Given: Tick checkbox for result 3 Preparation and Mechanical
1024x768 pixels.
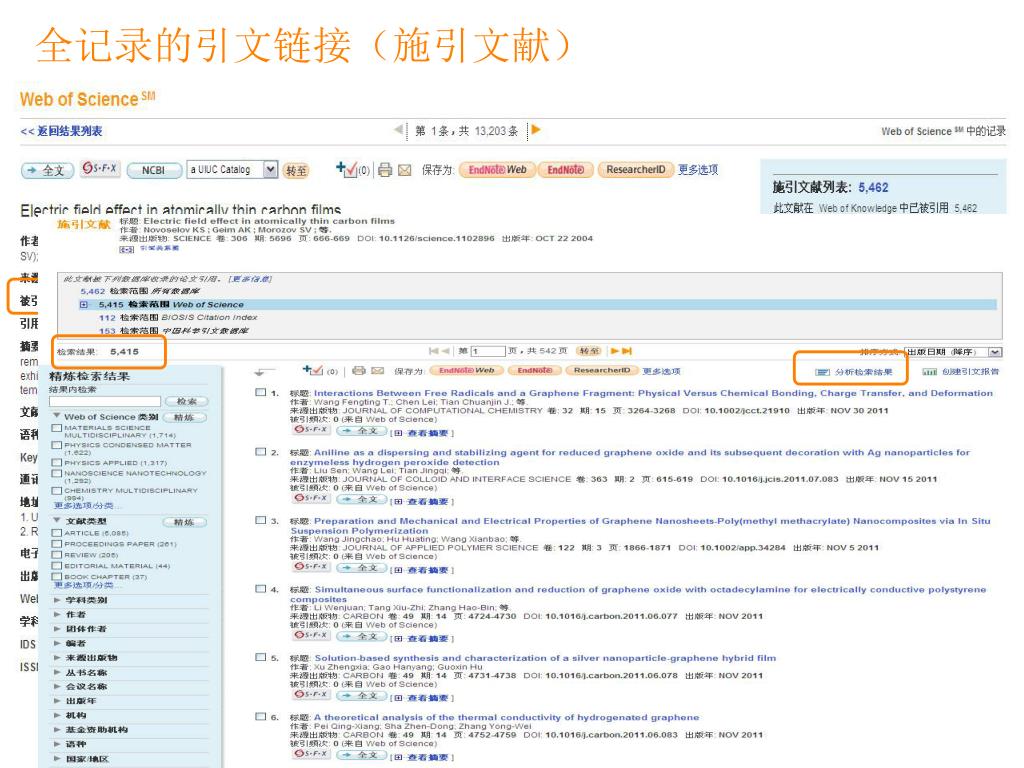Looking at the screenshot, I should click(x=261, y=520).
